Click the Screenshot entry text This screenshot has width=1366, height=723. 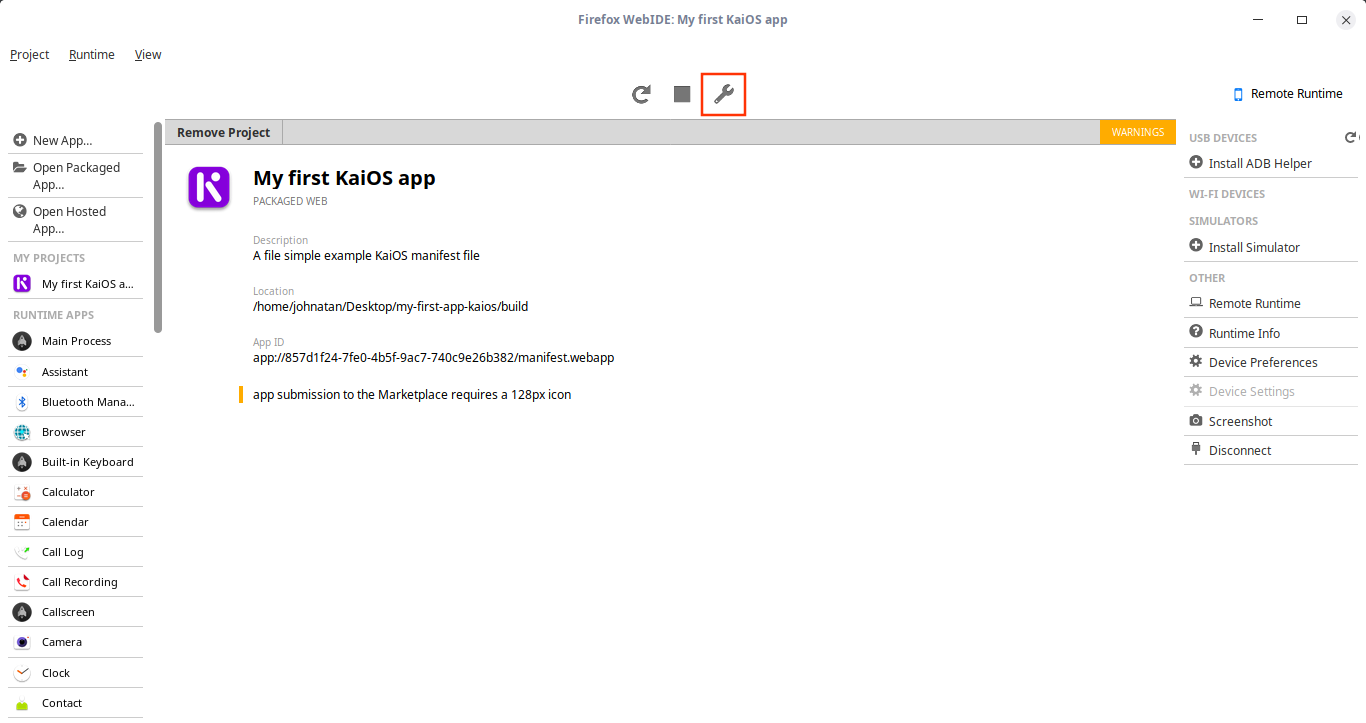[x=1241, y=421]
